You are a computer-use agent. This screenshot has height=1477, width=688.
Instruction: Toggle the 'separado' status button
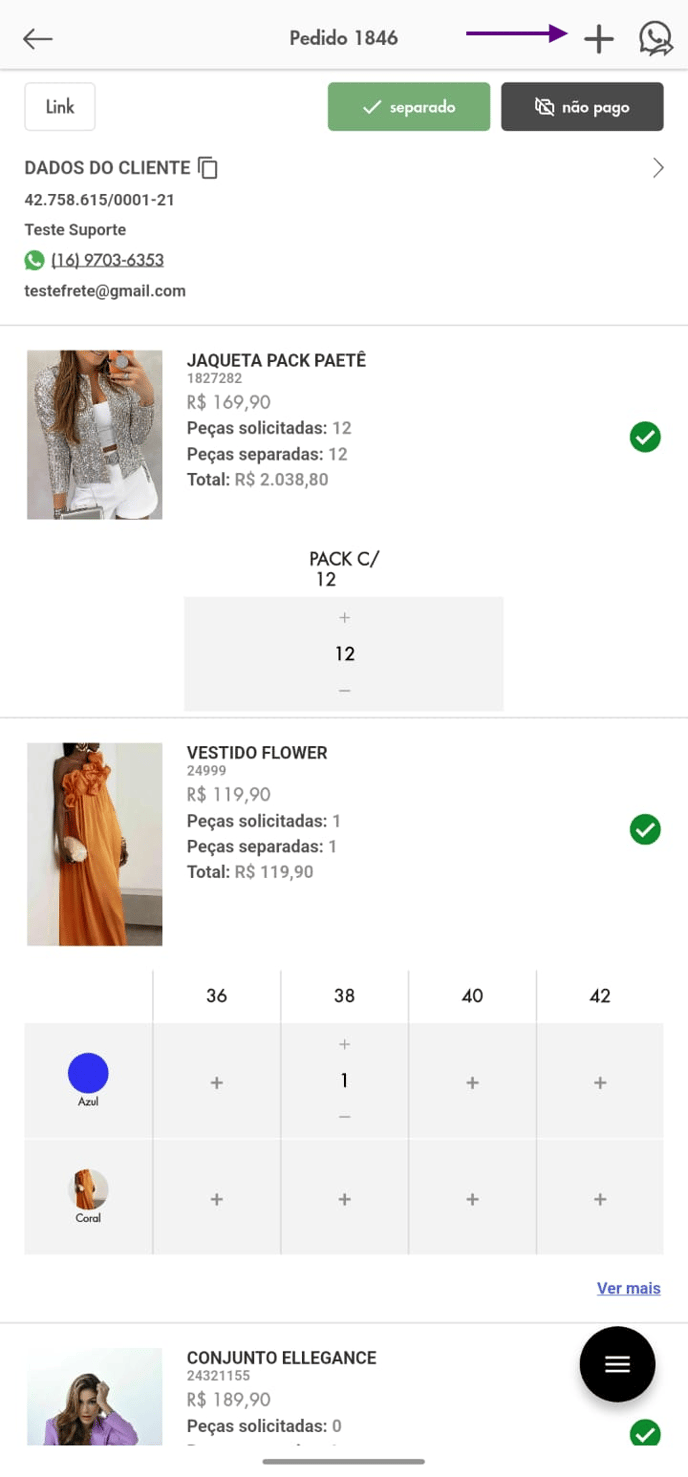pyautogui.click(x=409, y=107)
